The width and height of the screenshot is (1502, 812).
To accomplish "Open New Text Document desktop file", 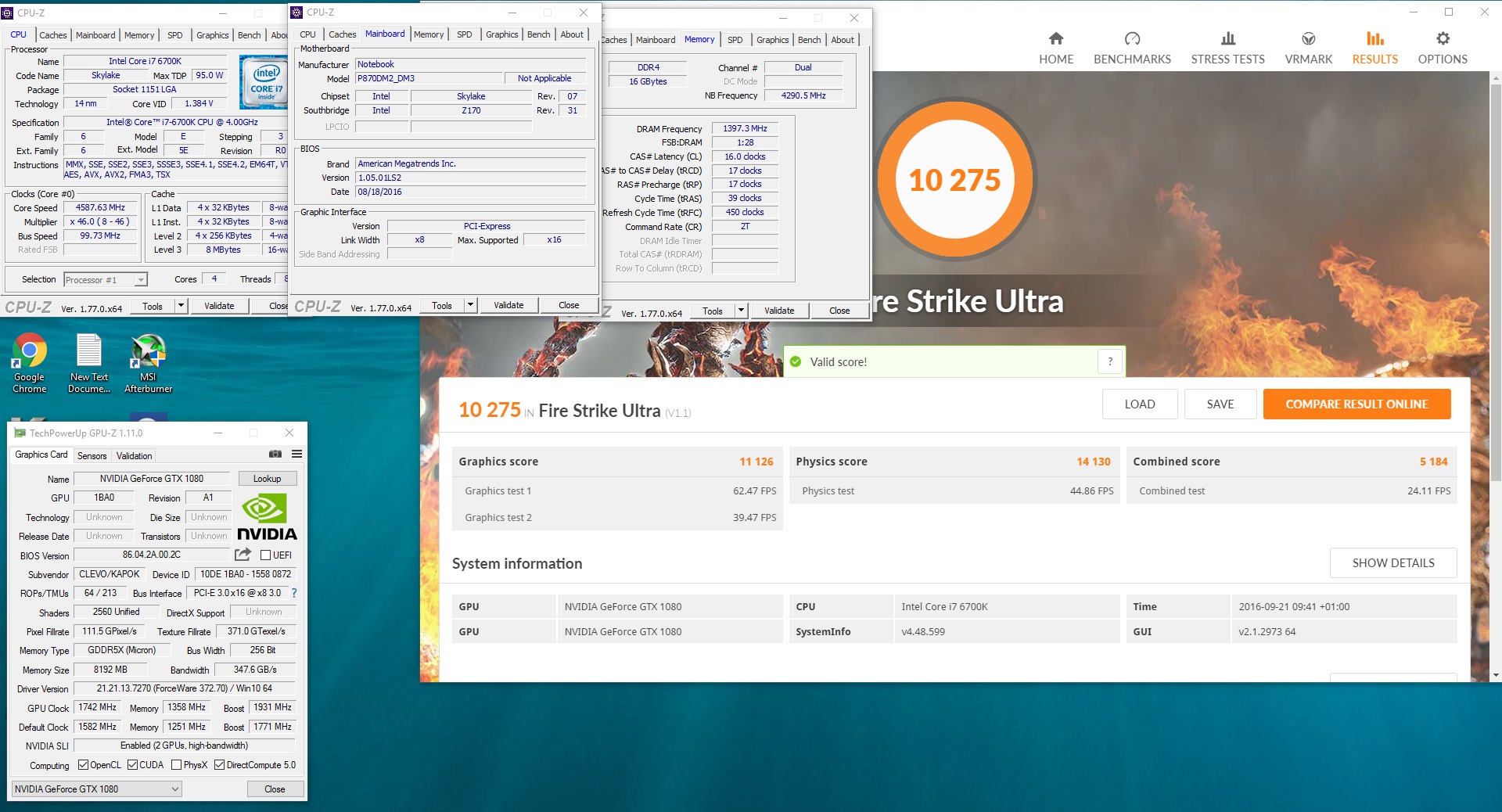I will click(x=89, y=364).
